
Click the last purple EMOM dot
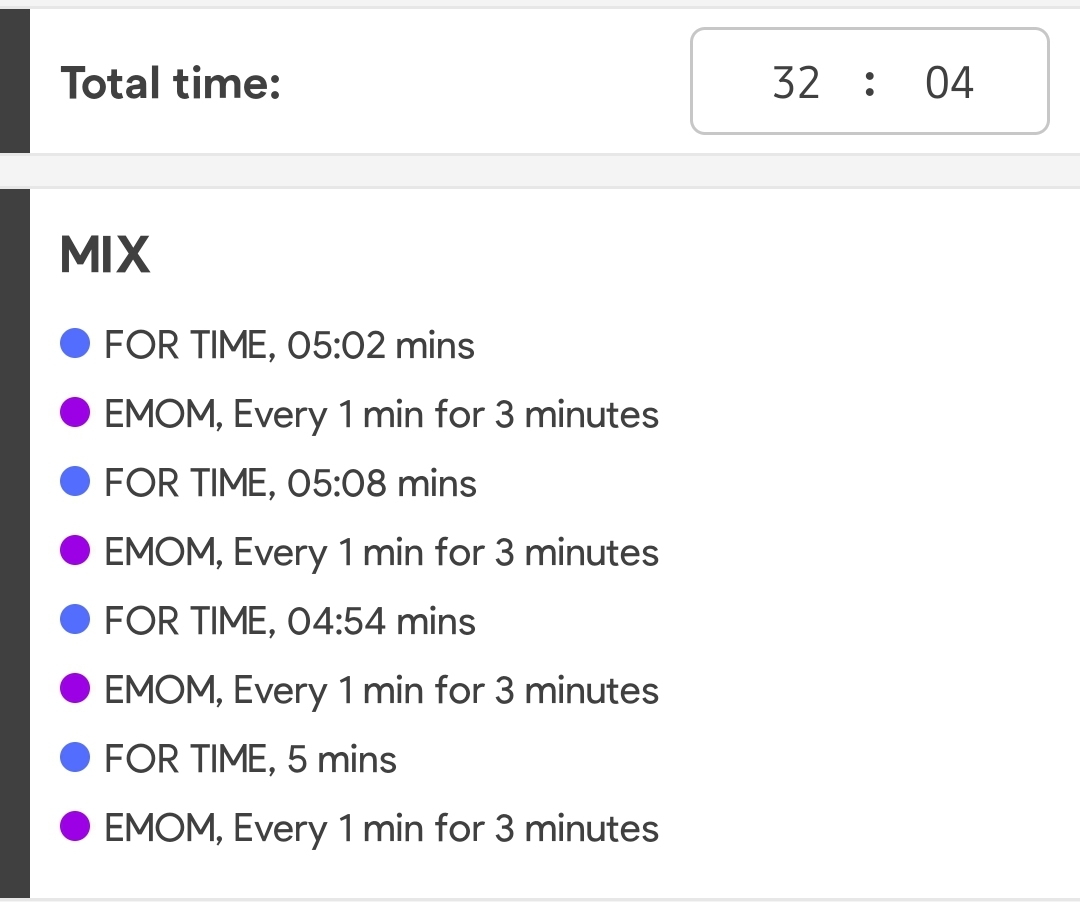point(75,826)
